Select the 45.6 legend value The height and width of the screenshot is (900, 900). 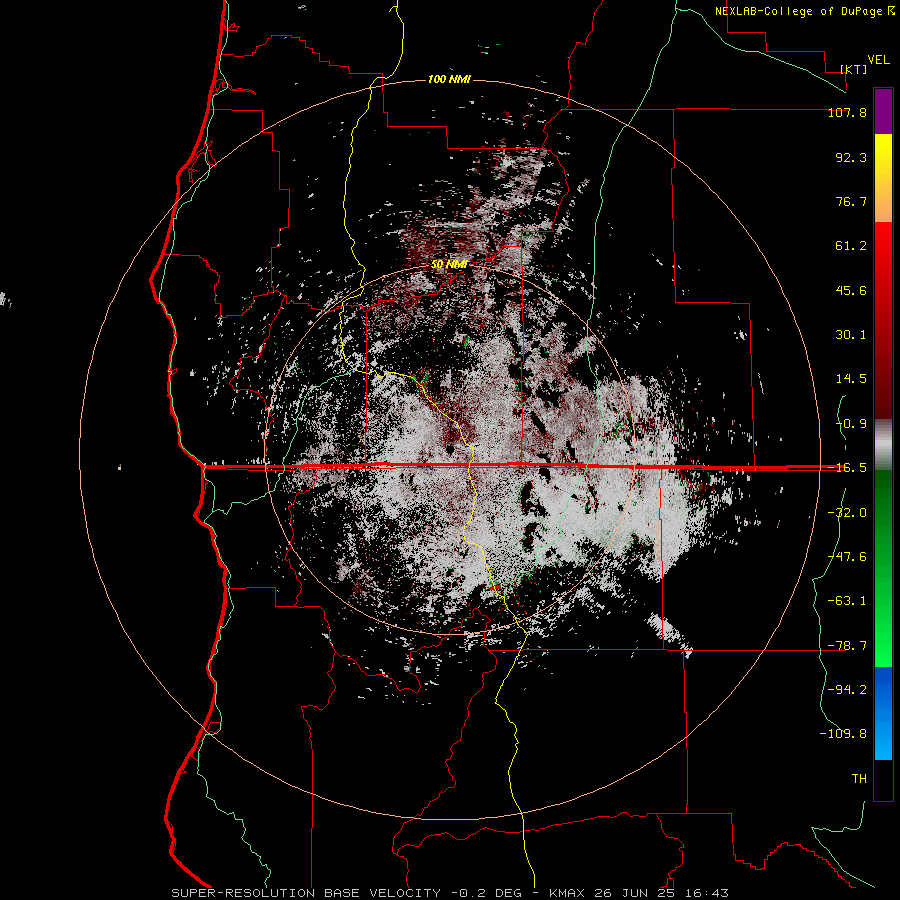[851, 290]
